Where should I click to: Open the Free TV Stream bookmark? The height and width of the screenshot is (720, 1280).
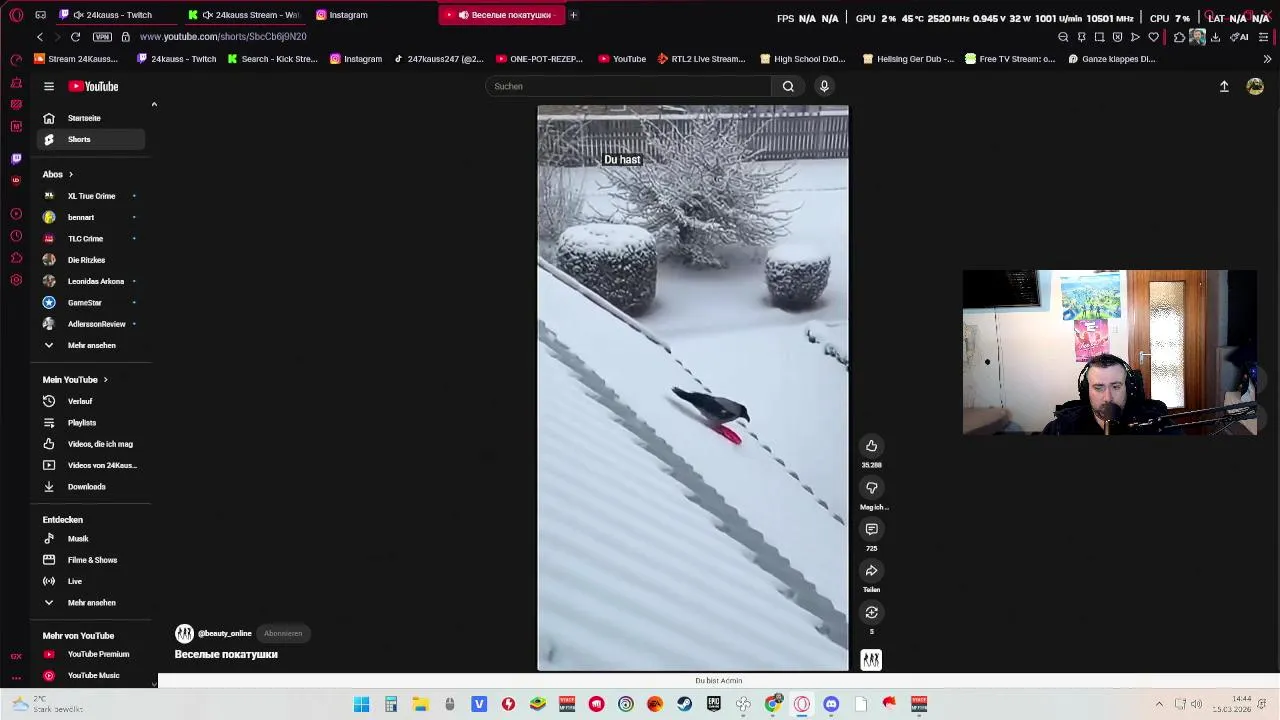pos(1010,59)
